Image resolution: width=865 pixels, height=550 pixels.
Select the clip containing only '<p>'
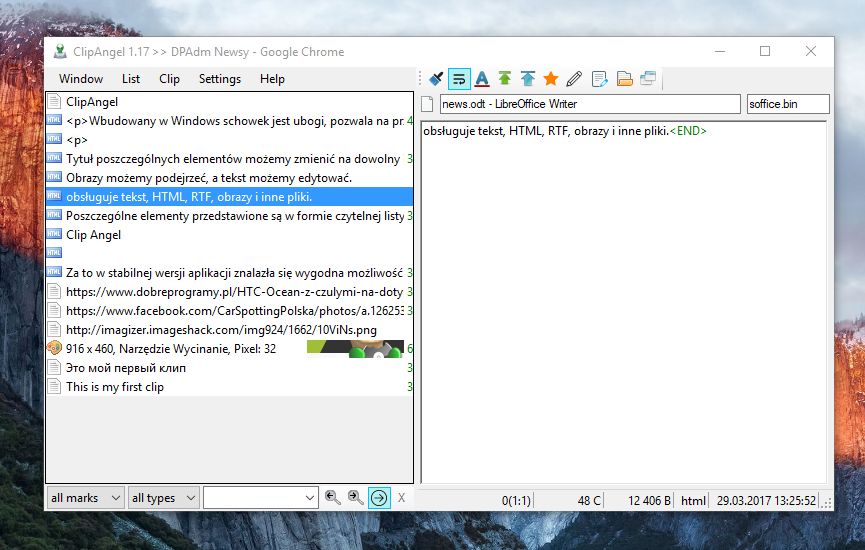tap(229, 140)
